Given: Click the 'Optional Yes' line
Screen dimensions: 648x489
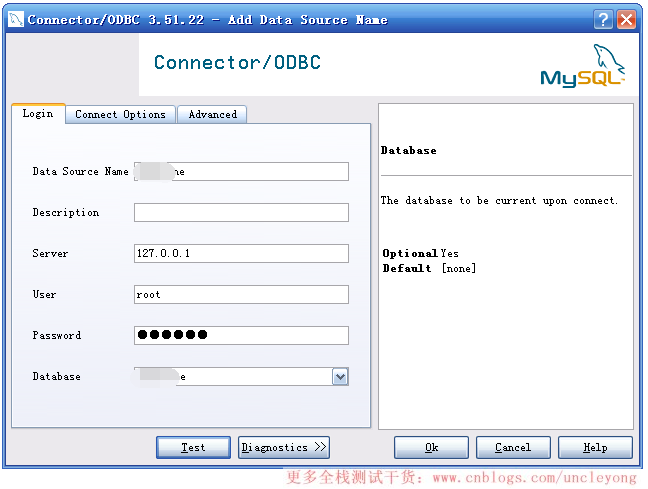Looking at the screenshot, I should pos(420,253).
